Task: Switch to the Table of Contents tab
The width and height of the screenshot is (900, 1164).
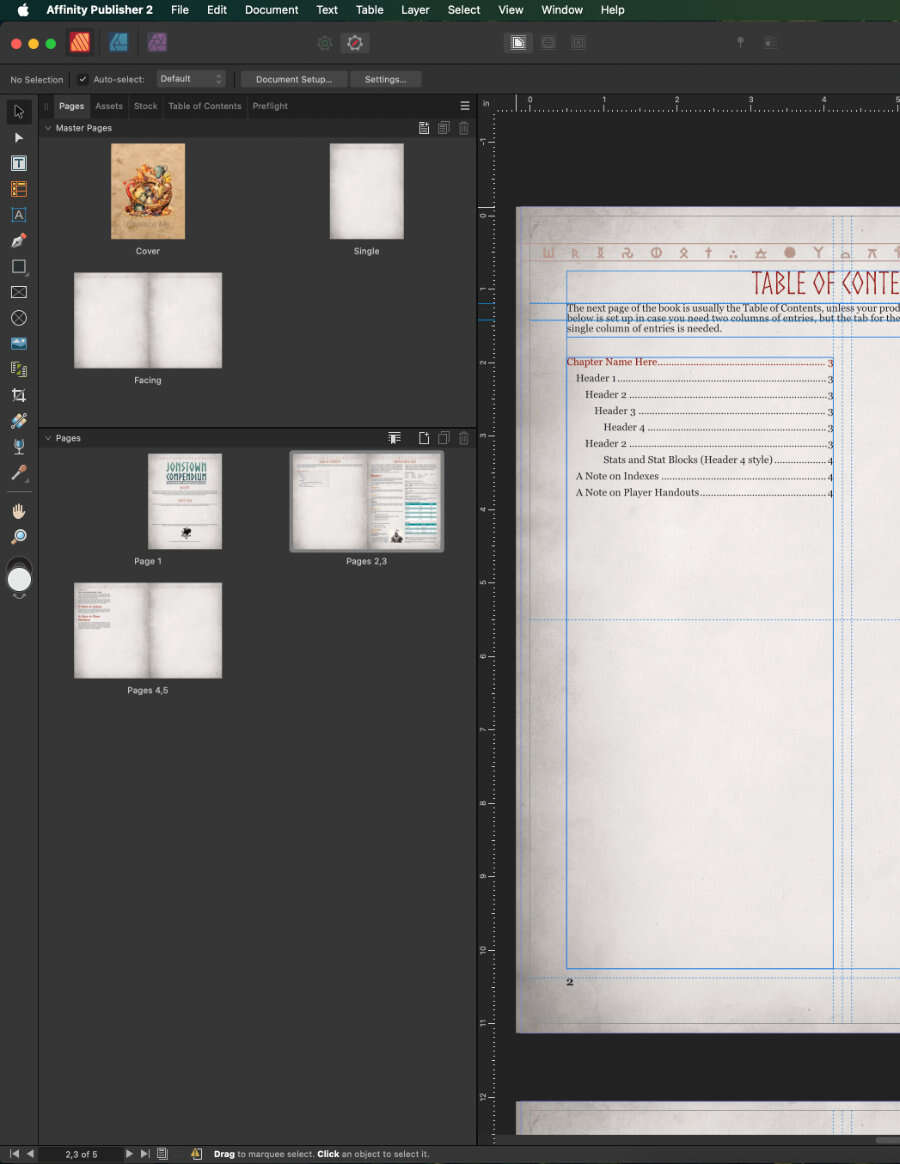Action: pyautogui.click(x=204, y=105)
